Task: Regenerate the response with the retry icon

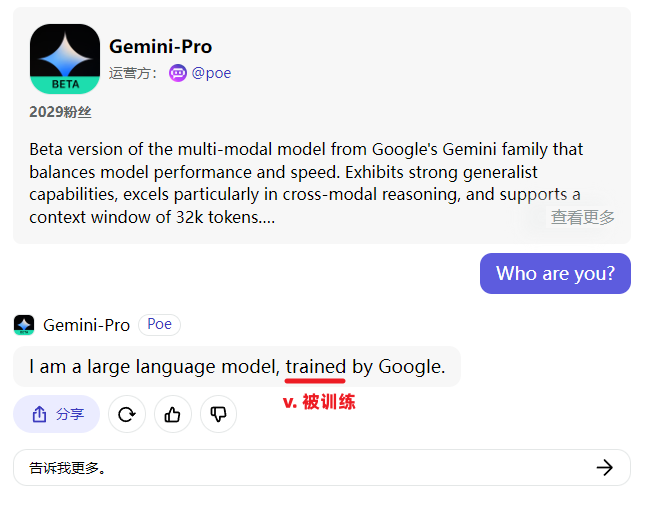Action: pos(127,414)
